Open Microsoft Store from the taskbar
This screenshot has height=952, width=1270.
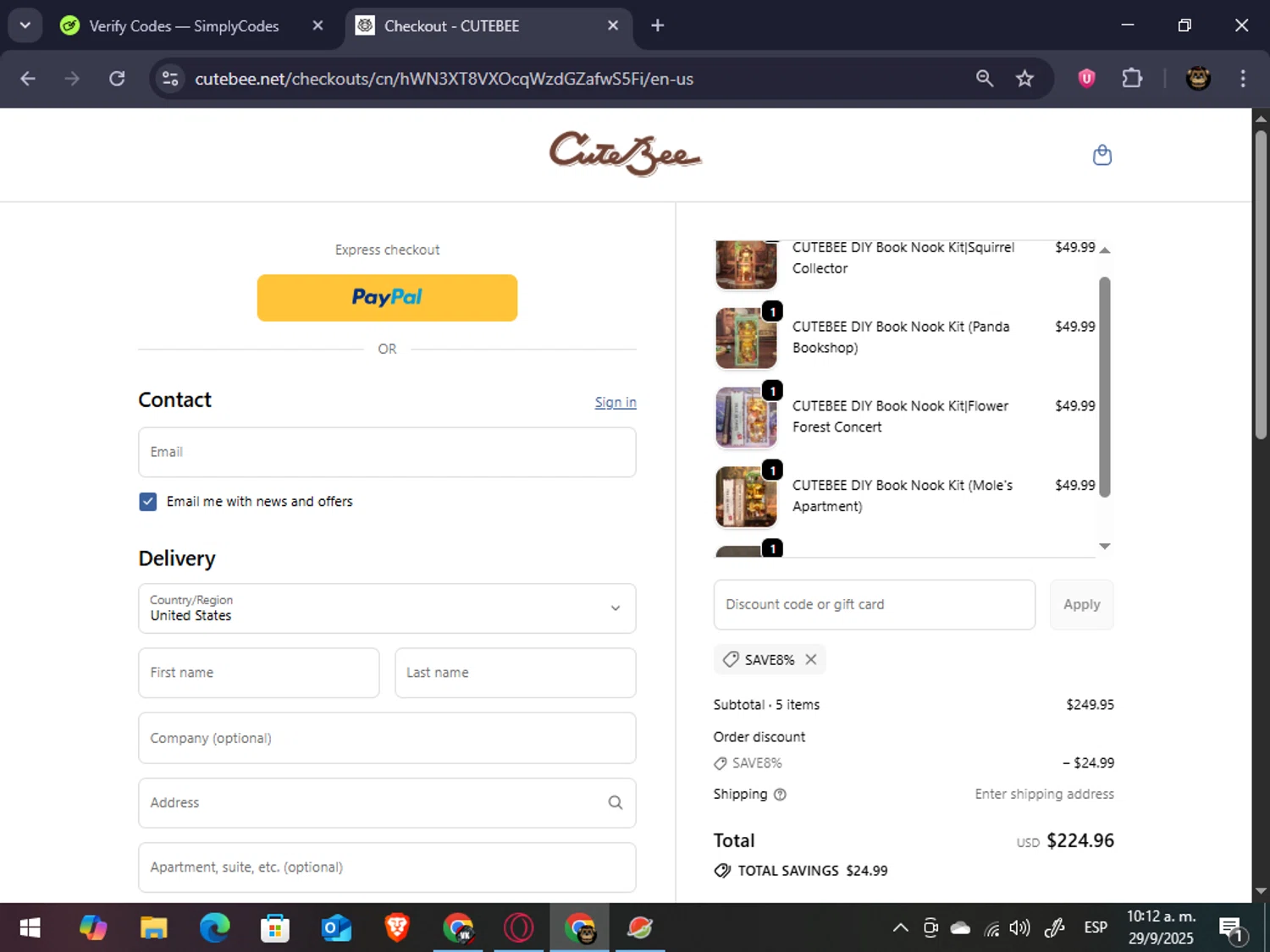click(x=275, y=928)
